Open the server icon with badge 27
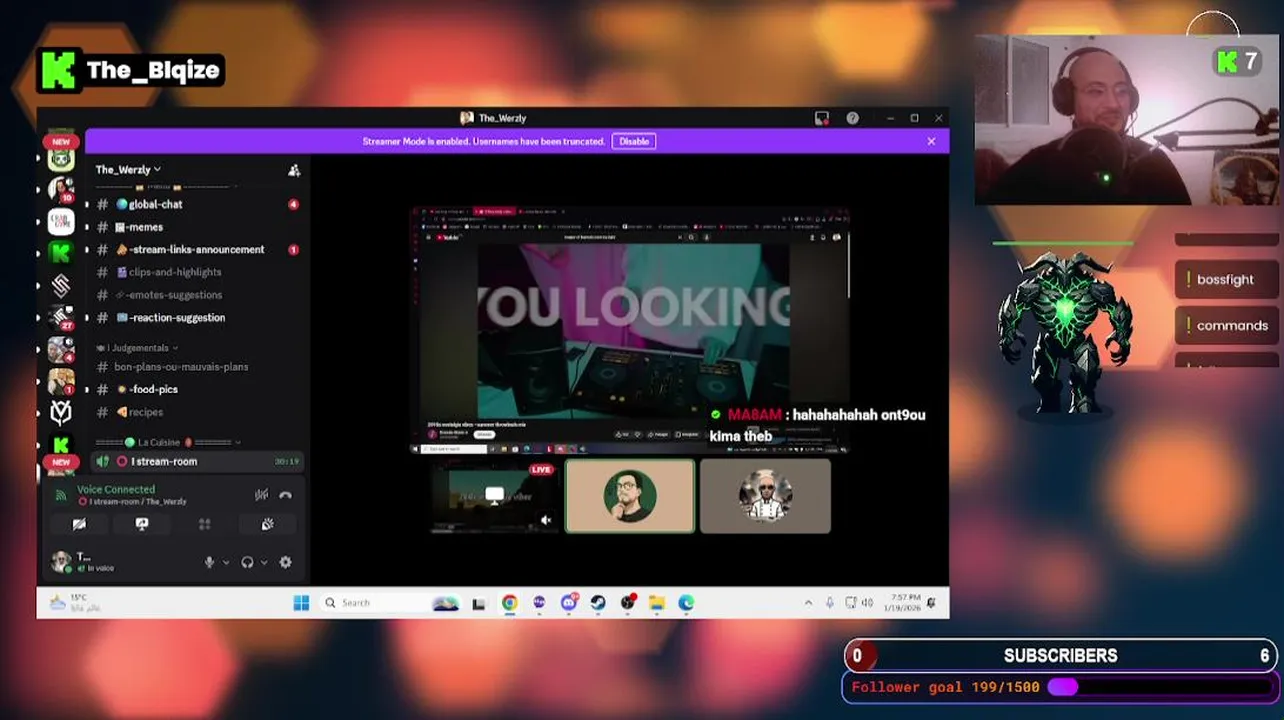The image size is (1284, 720). [x=61, y=318]
